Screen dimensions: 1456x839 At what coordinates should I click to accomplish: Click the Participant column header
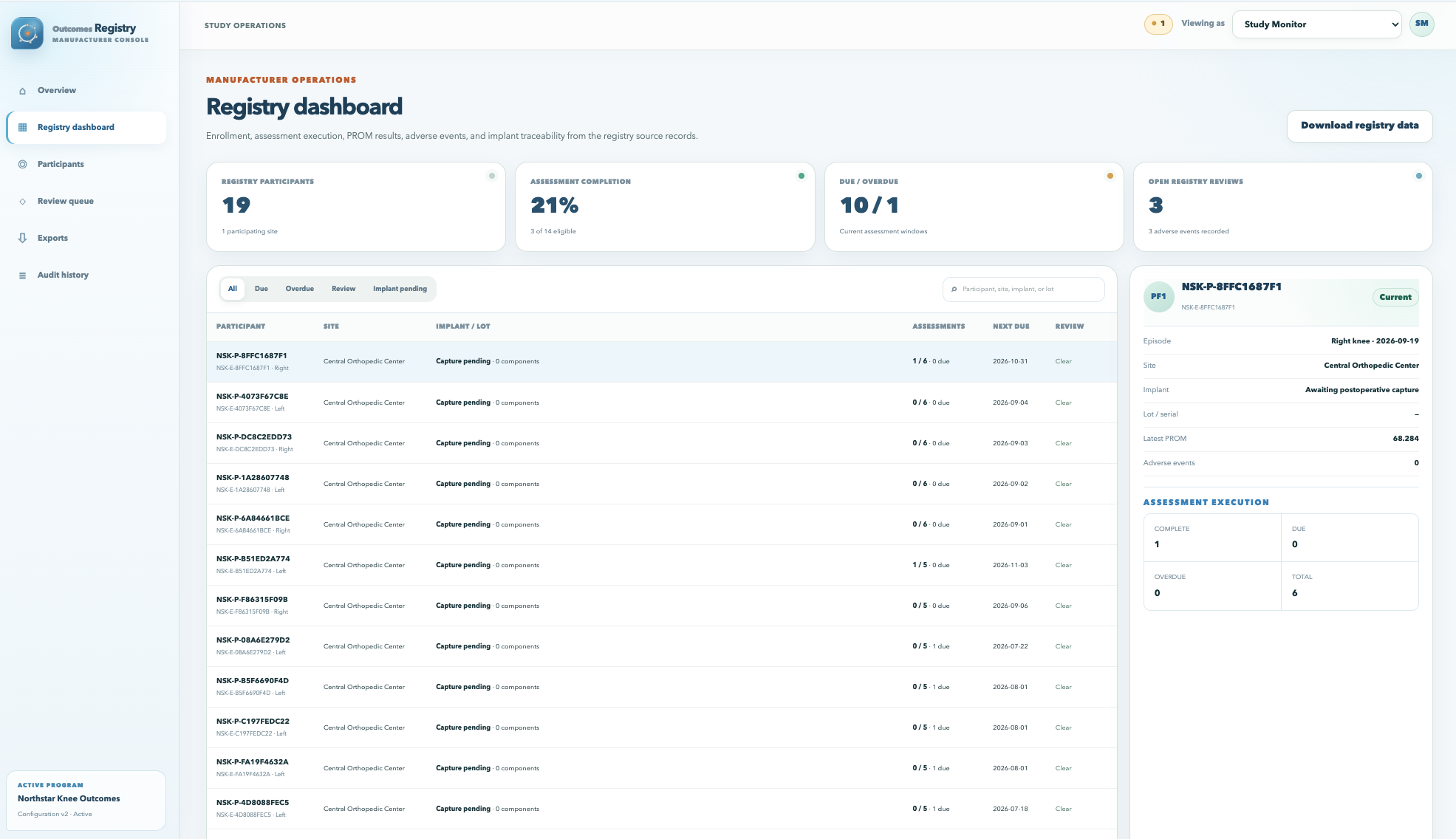tap(241, 326)
